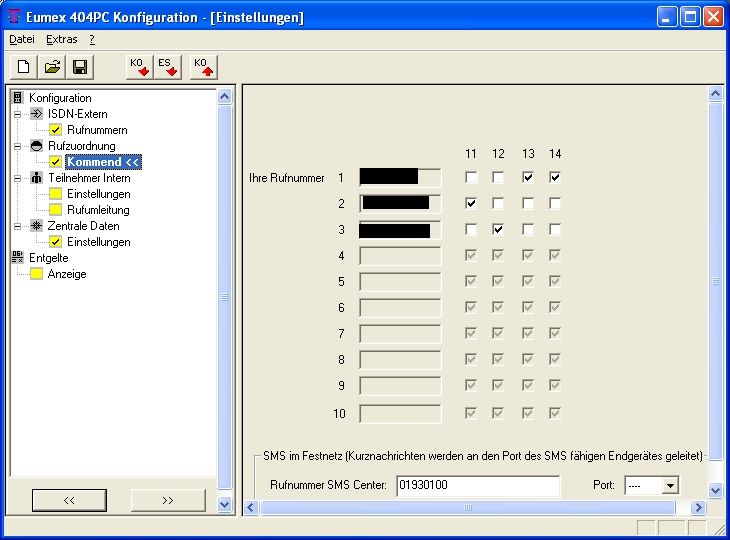Viewport: 730px width, 540px height.
Task: Check Rufnummer 3 column 14 checkbox
Action: 555,230
